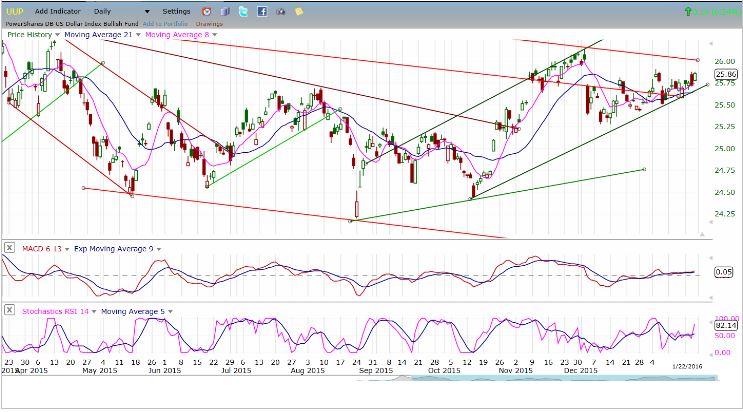Expand Exp Moving Average 9 options arrow
Viewport: 743px width, 412px height.
(x=159, y=249)
